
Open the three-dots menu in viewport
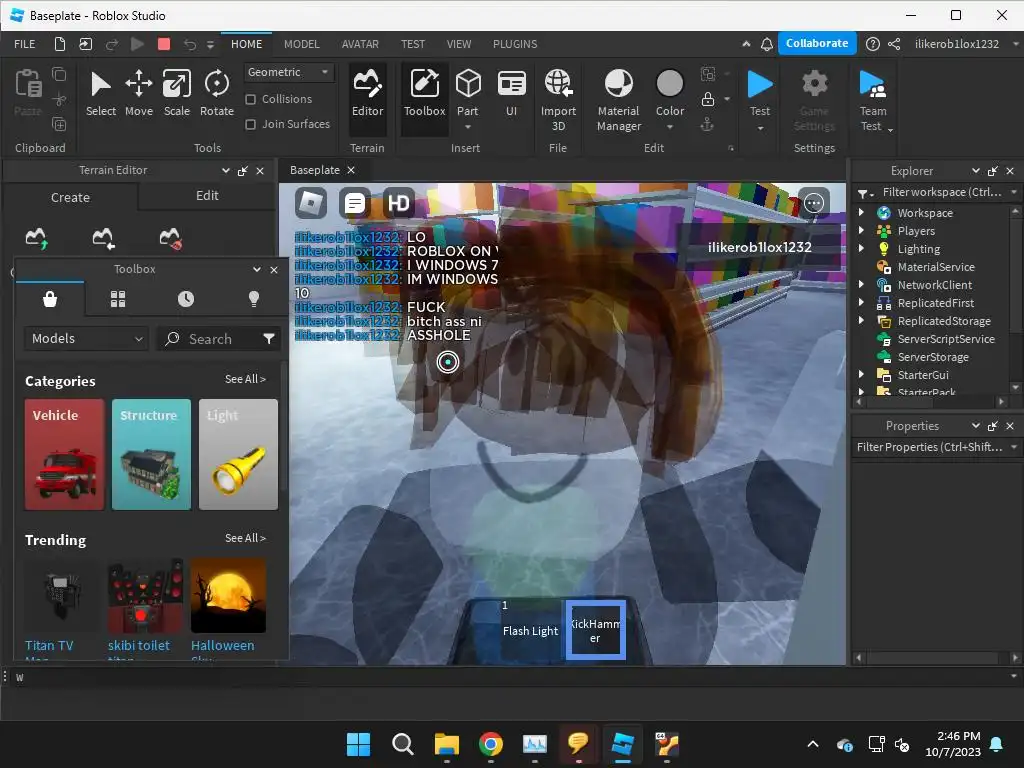click(814, 203)
